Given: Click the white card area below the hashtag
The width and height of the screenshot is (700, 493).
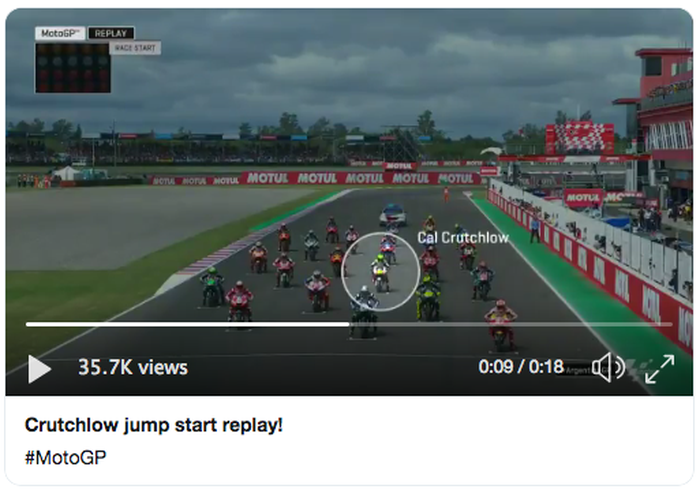Looking at the screenshot, I should coord(349,477).
